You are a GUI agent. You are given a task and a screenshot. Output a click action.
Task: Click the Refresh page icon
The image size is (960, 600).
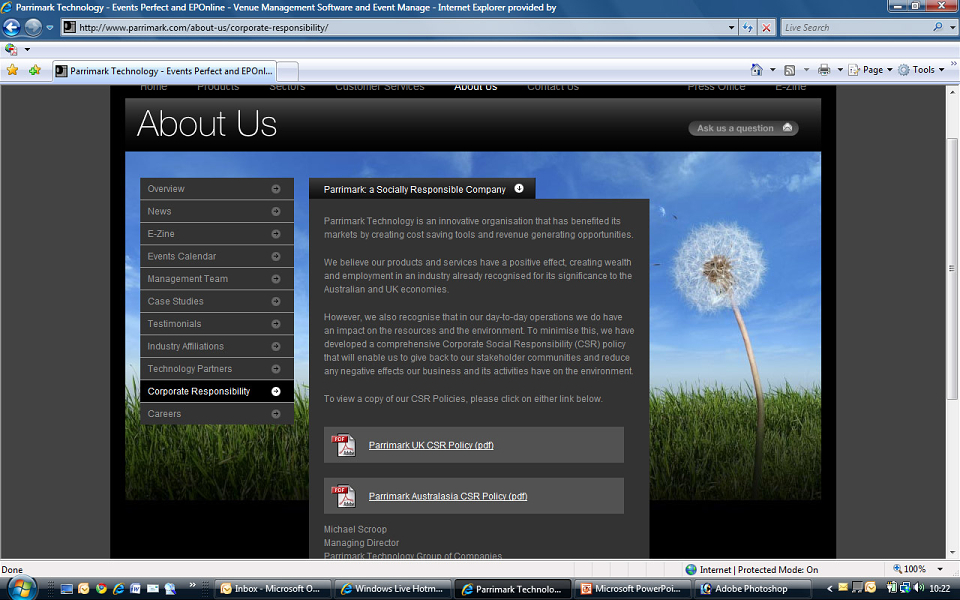click(748, 28)
